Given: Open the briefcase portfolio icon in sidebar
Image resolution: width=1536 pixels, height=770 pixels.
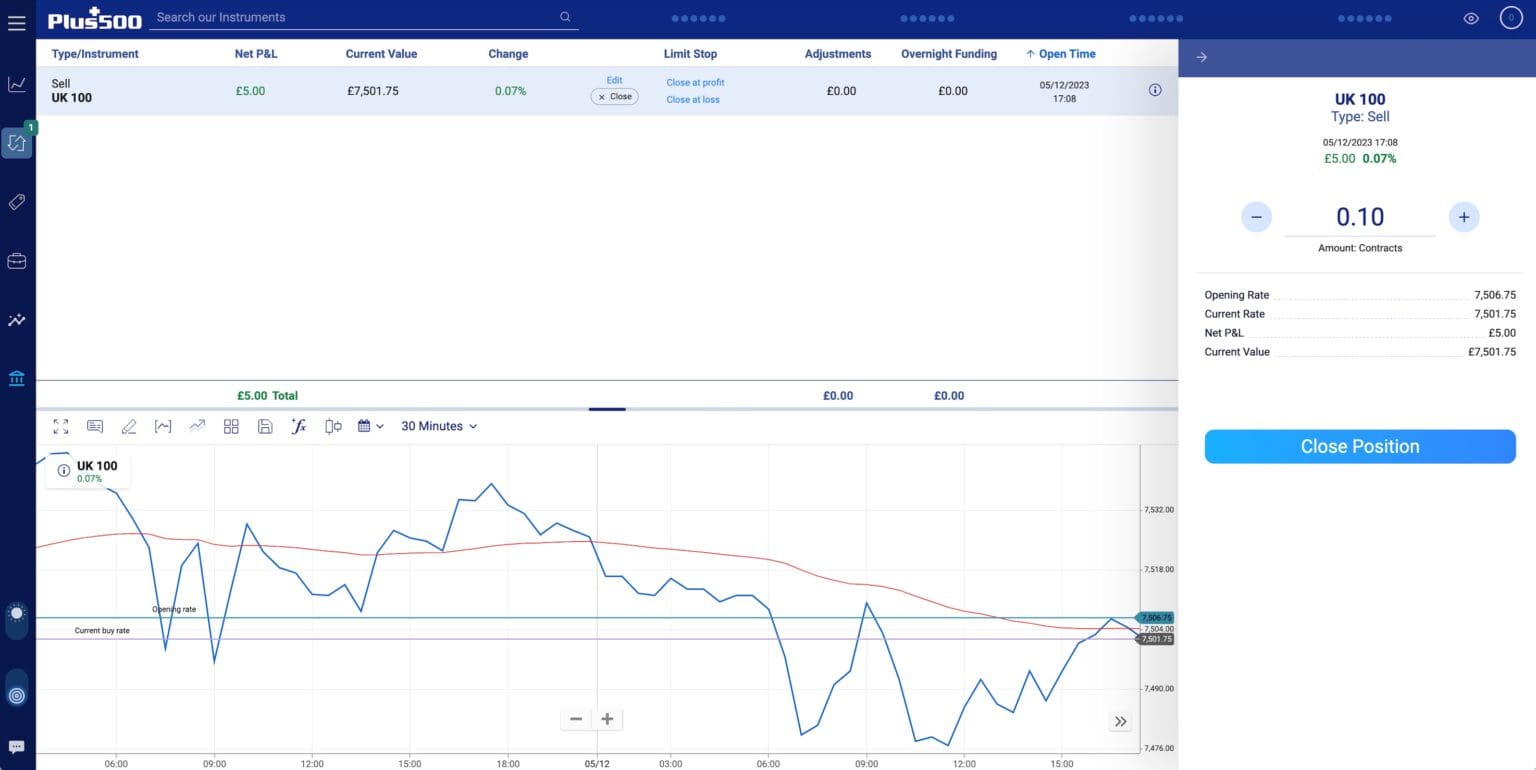Looking at the screenshot, I should (17, 261).
